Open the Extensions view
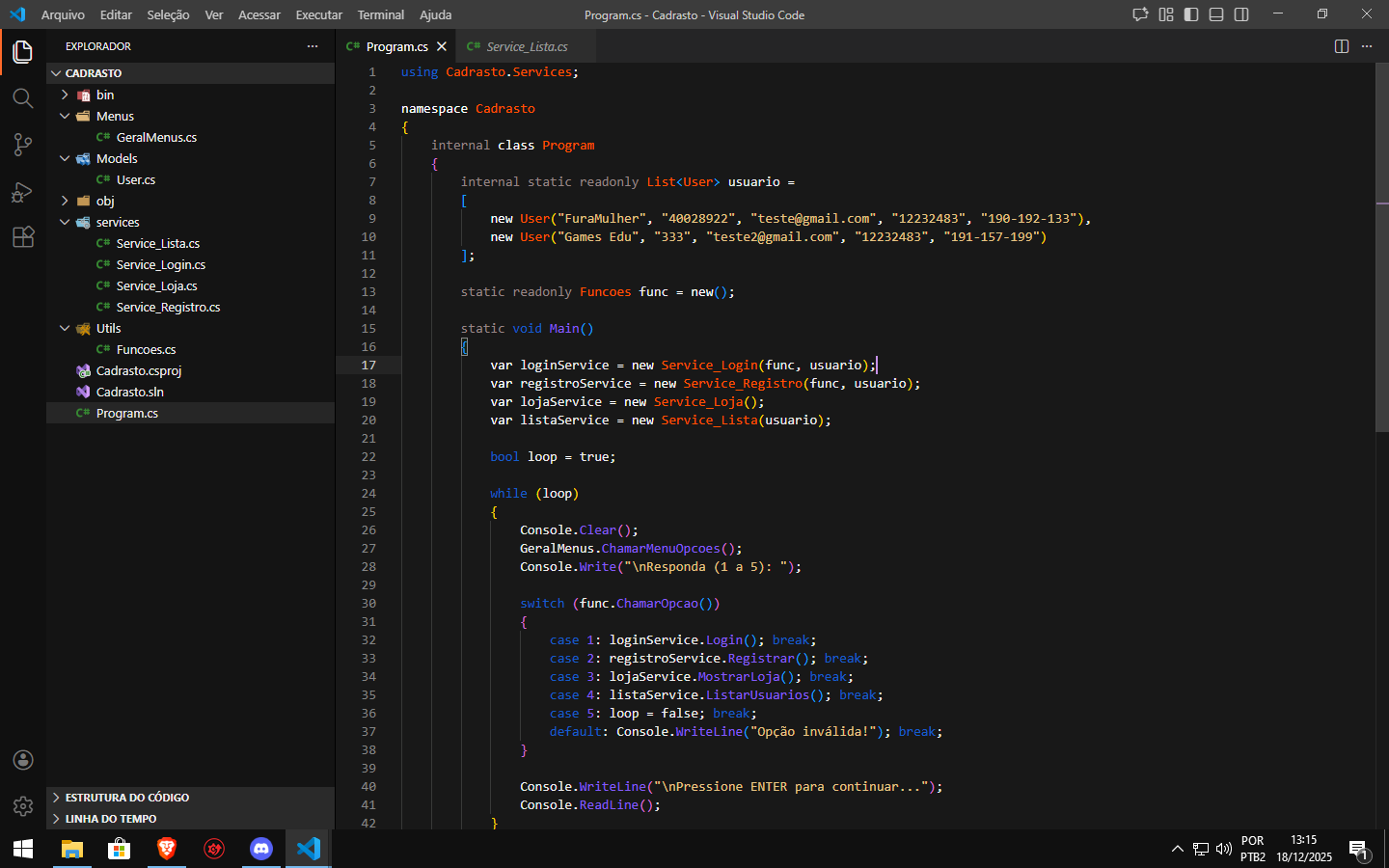 pos(23,237)
